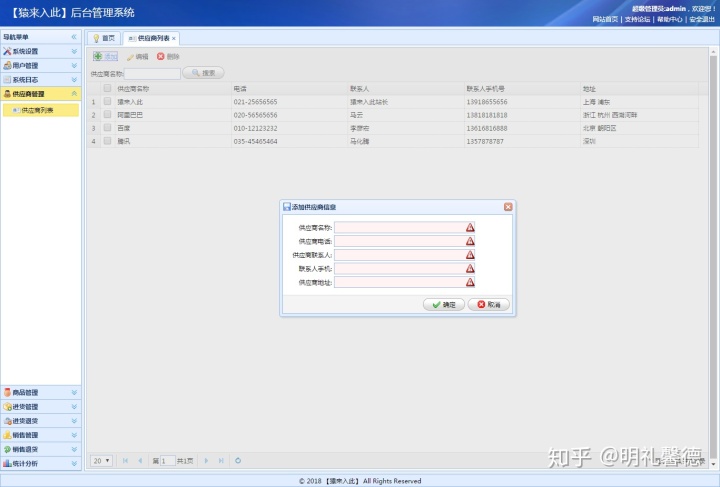
Task: Check the row 2 checkbox for 阿里巴巴
Action: click(x=107, y=114)
